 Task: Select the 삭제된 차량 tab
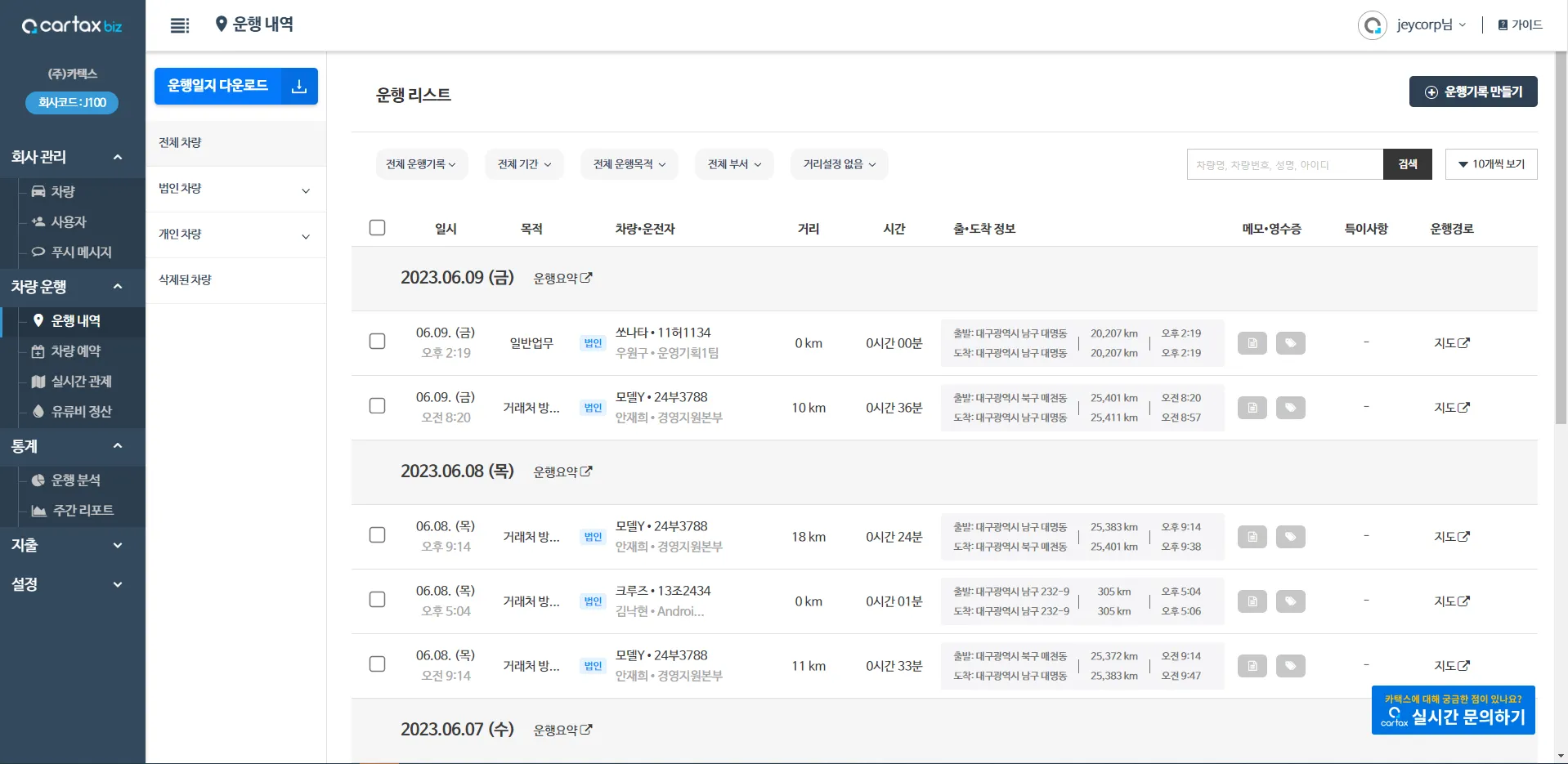236,280
